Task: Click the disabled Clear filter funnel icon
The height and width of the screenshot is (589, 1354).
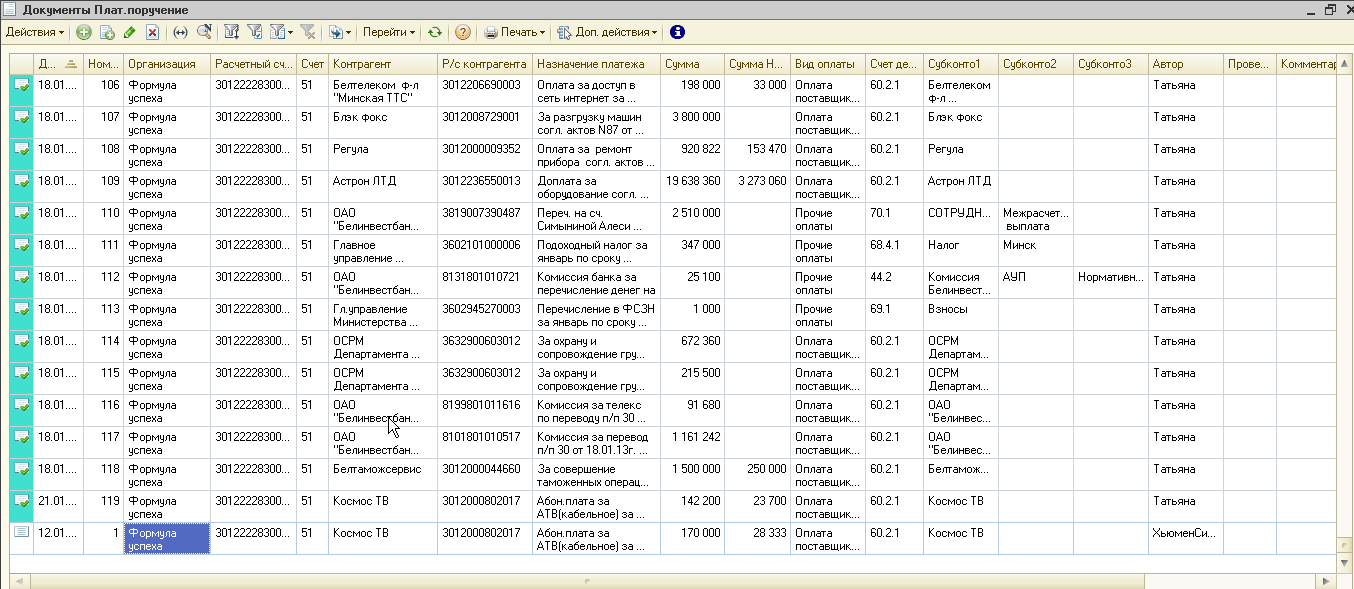Action: click(307, 32)
